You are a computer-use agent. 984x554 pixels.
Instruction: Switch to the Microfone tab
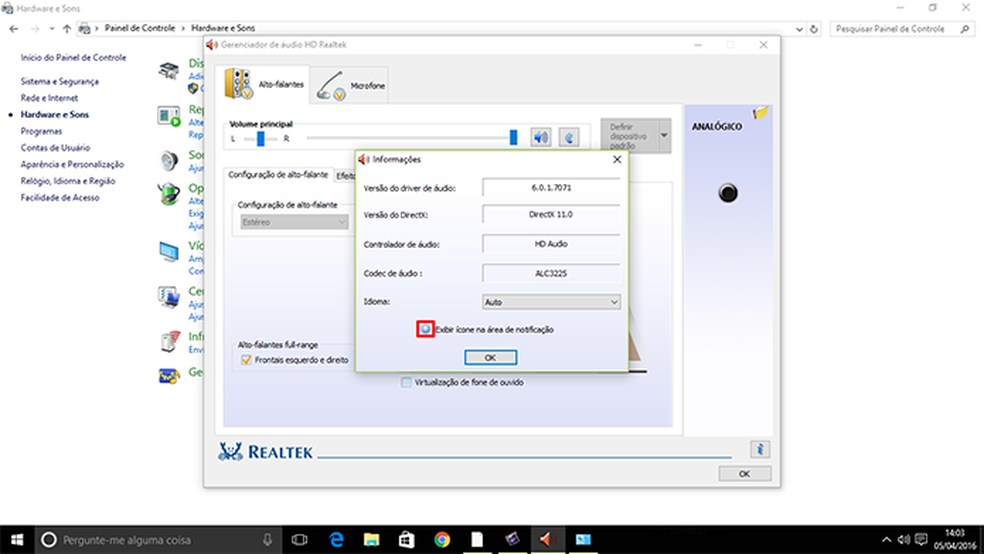350,85
